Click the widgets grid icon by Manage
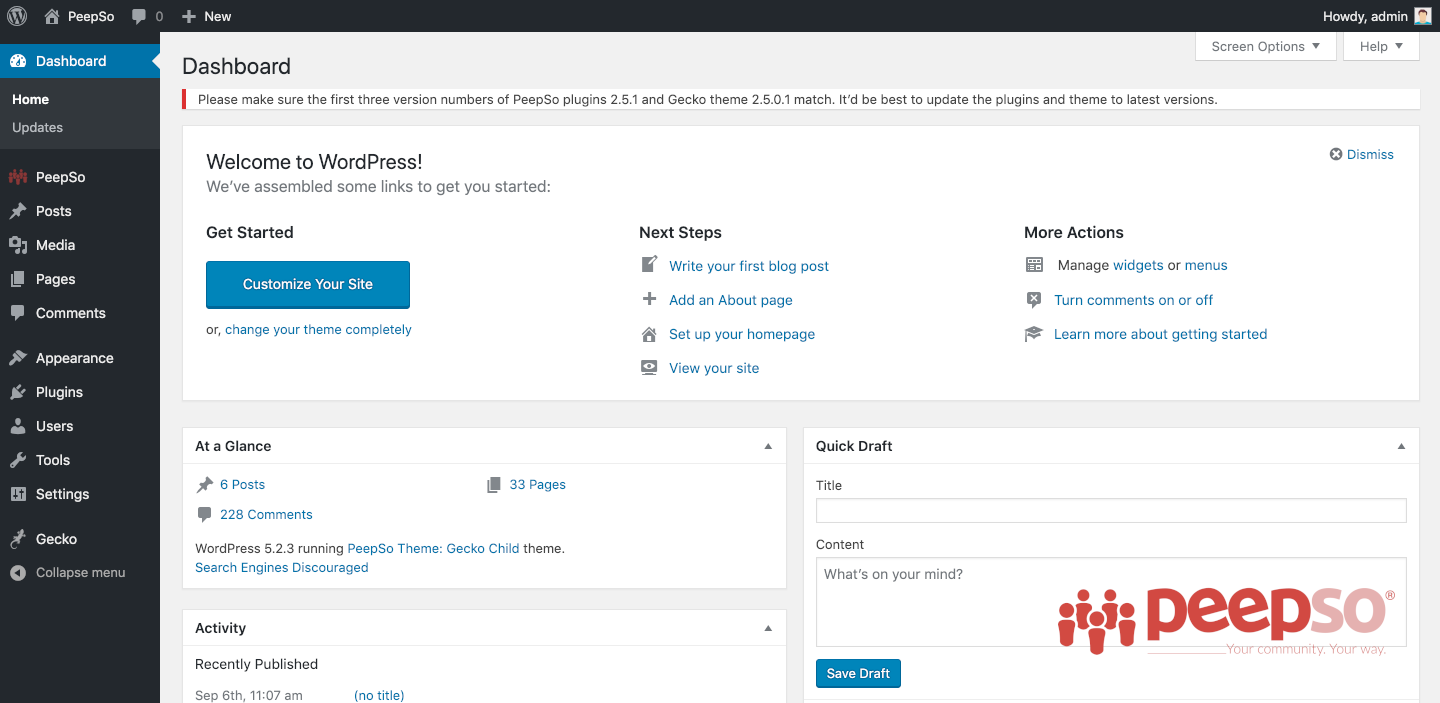 (1034, 265)
